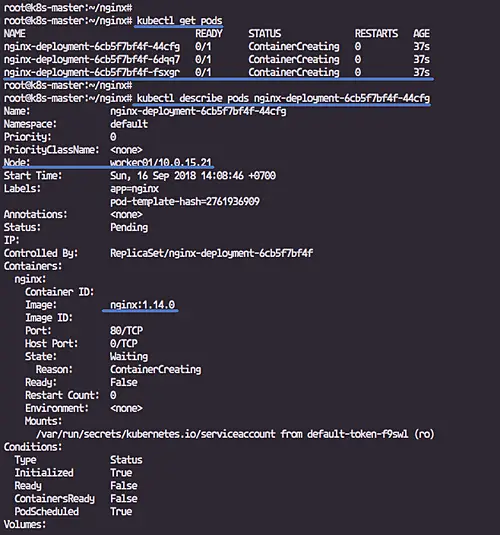Click the Port value 80/TCP
This screenshot has height=535, width=500.
(x=126, y=331)
